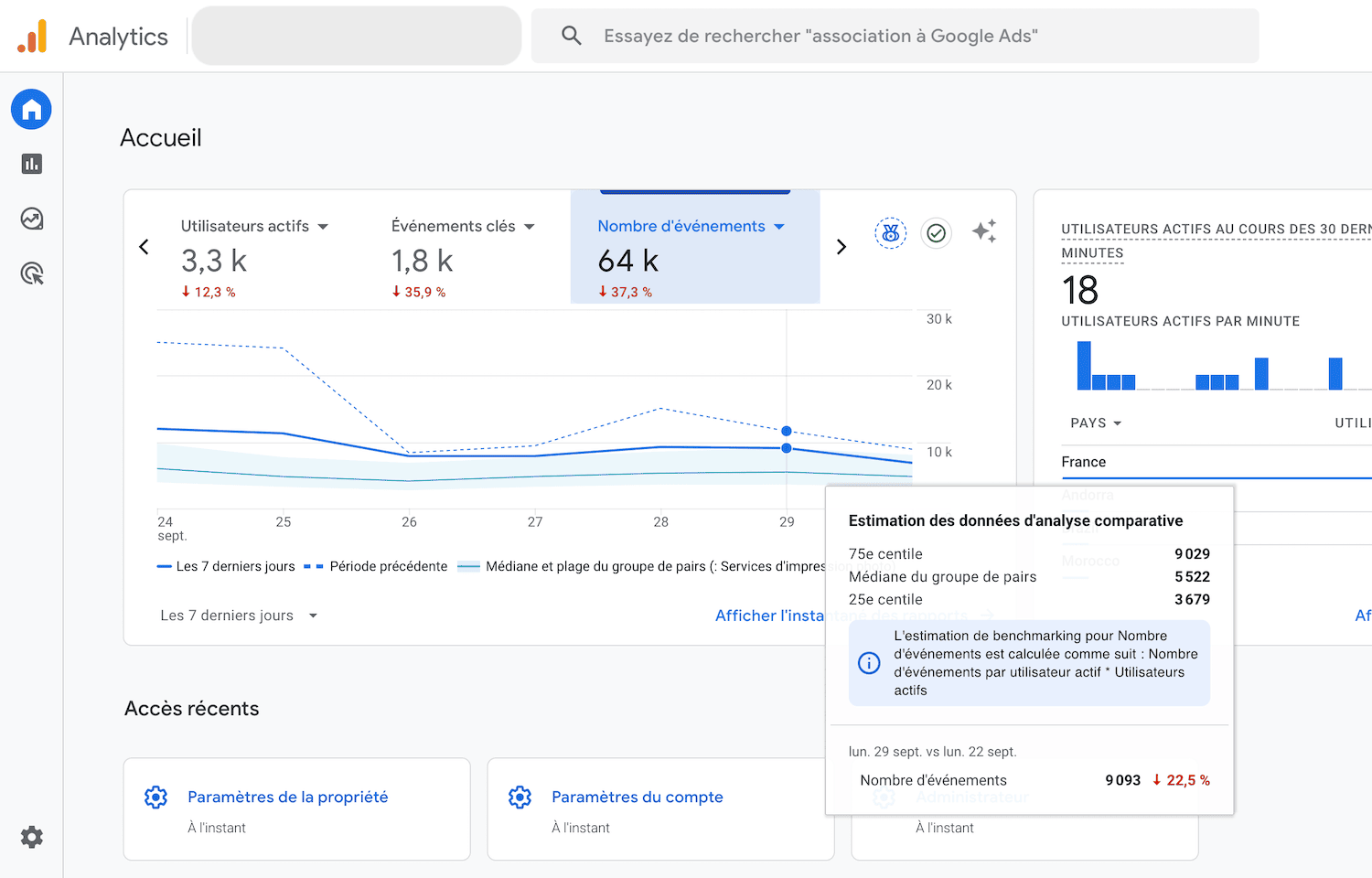Open the property selector field

[x=357, y=36]
